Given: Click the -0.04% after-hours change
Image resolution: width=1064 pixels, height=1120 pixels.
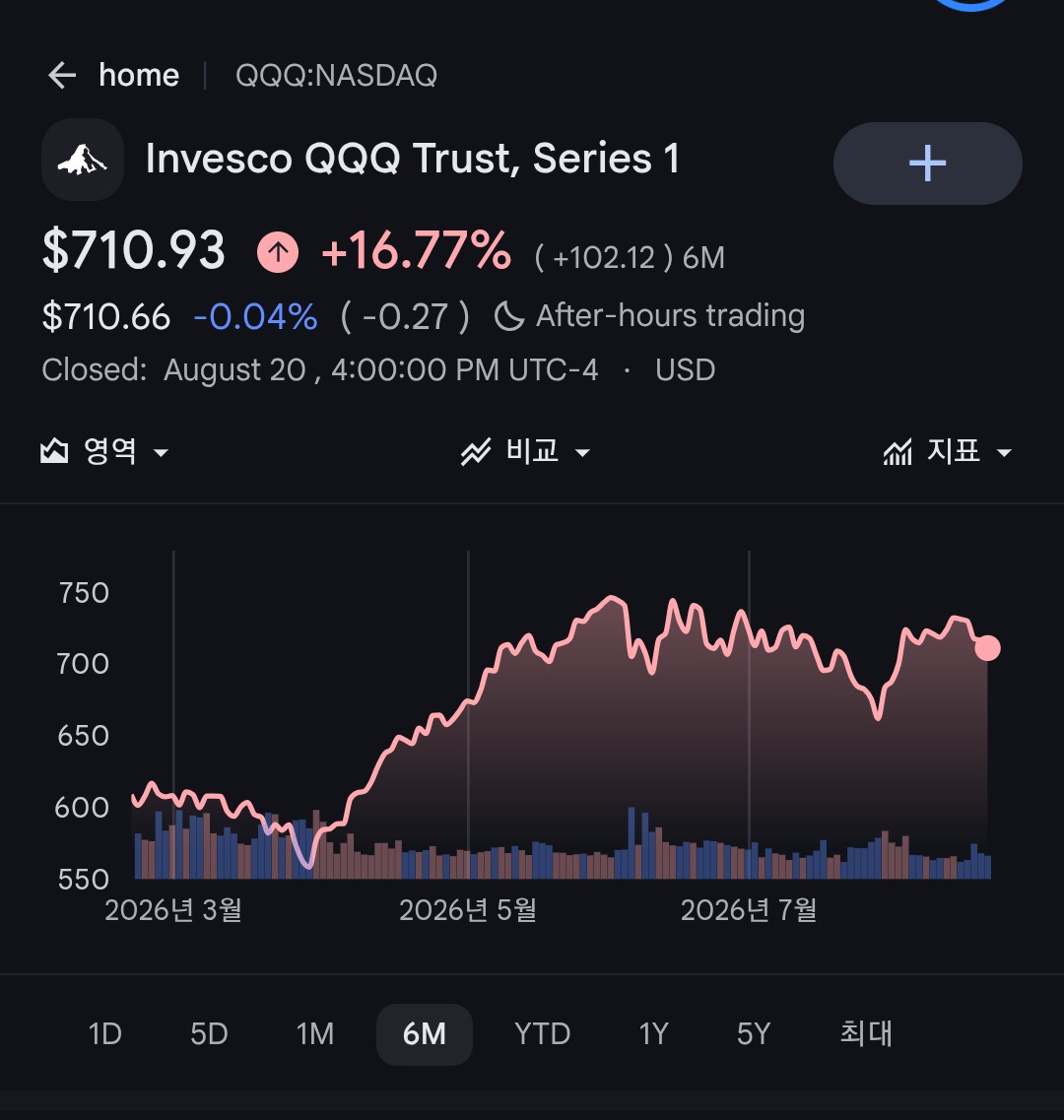Looking at the screenshot, I should [255, 316].
